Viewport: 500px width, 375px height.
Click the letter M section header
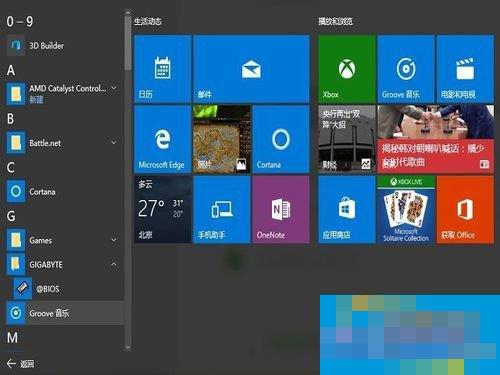coord(12,338)
